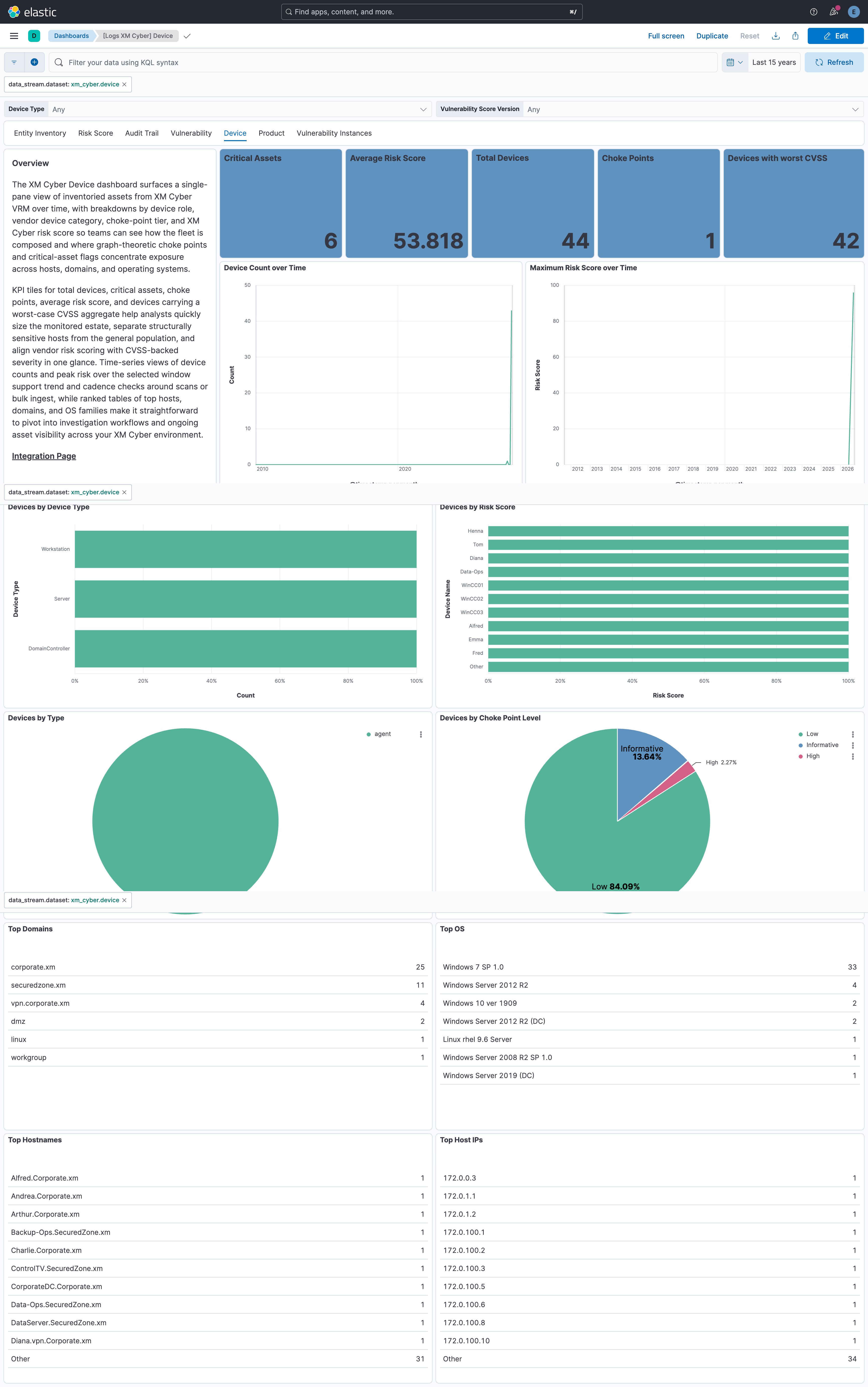
Task: Enter Full screen mode
Action: 666,36
